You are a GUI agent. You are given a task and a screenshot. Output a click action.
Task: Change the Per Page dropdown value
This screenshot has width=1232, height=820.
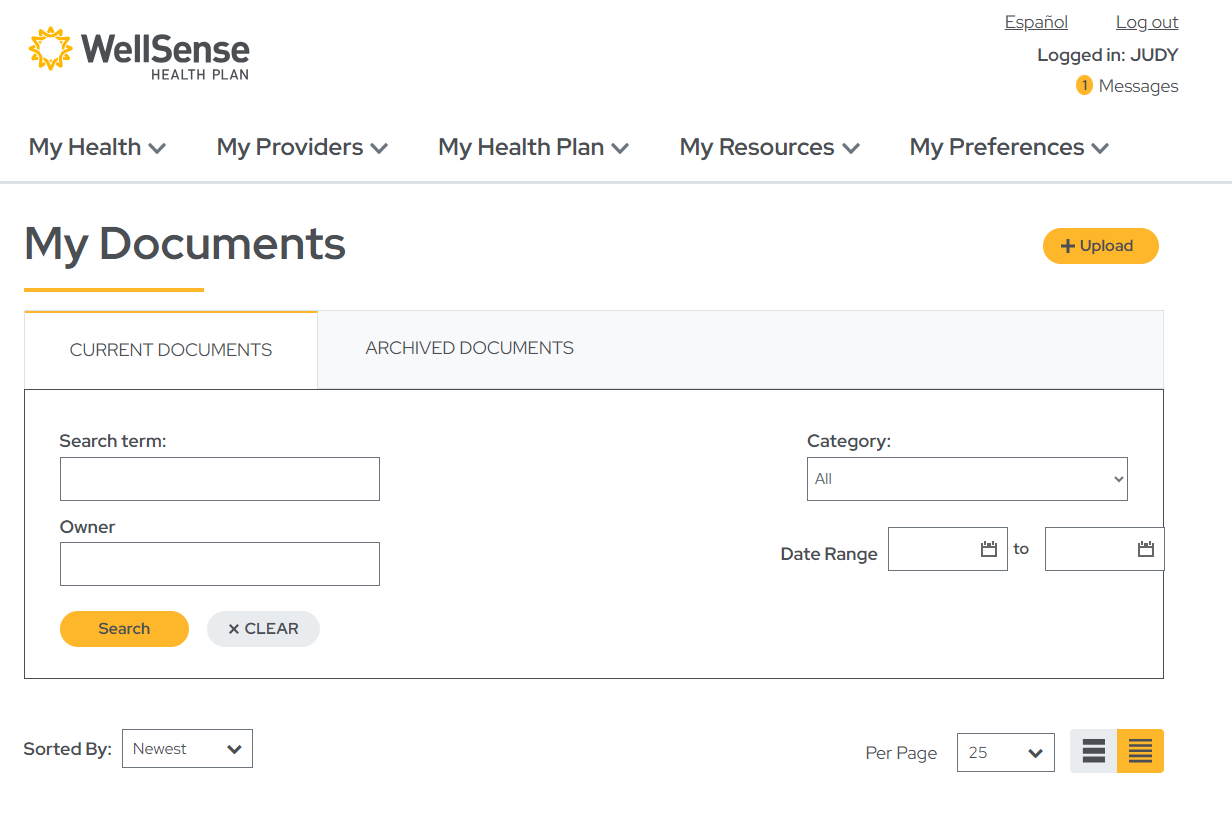(1005, 752)
